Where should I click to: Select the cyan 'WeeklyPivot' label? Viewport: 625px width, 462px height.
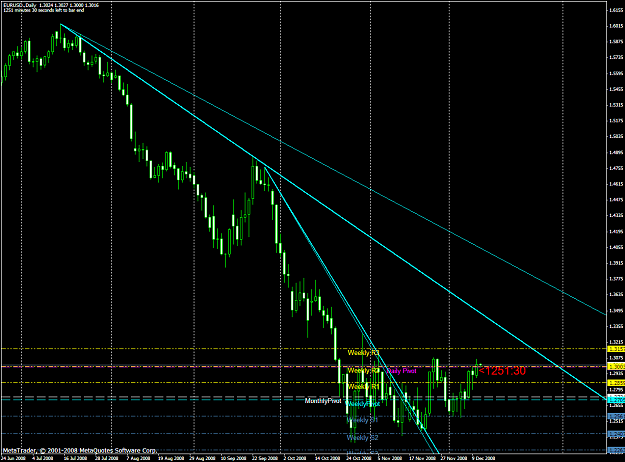point(362,404)
